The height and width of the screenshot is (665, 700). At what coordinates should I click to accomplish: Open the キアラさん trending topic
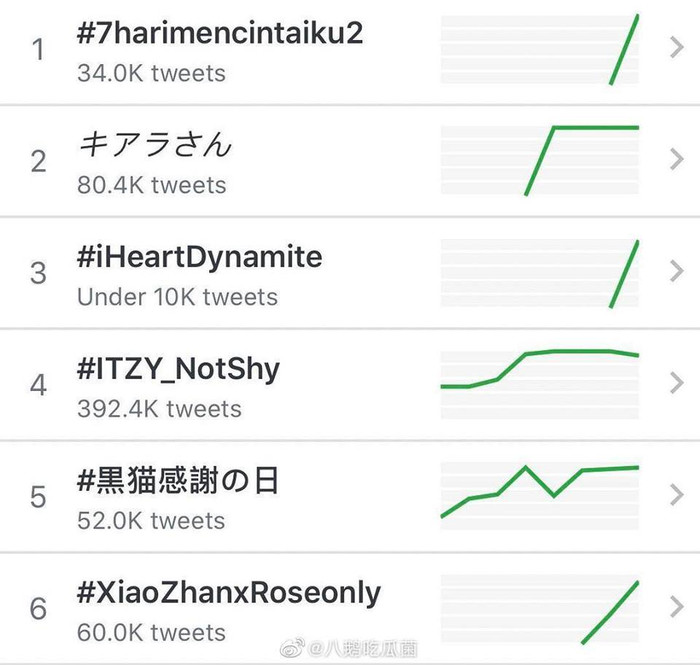coord(155,145)
